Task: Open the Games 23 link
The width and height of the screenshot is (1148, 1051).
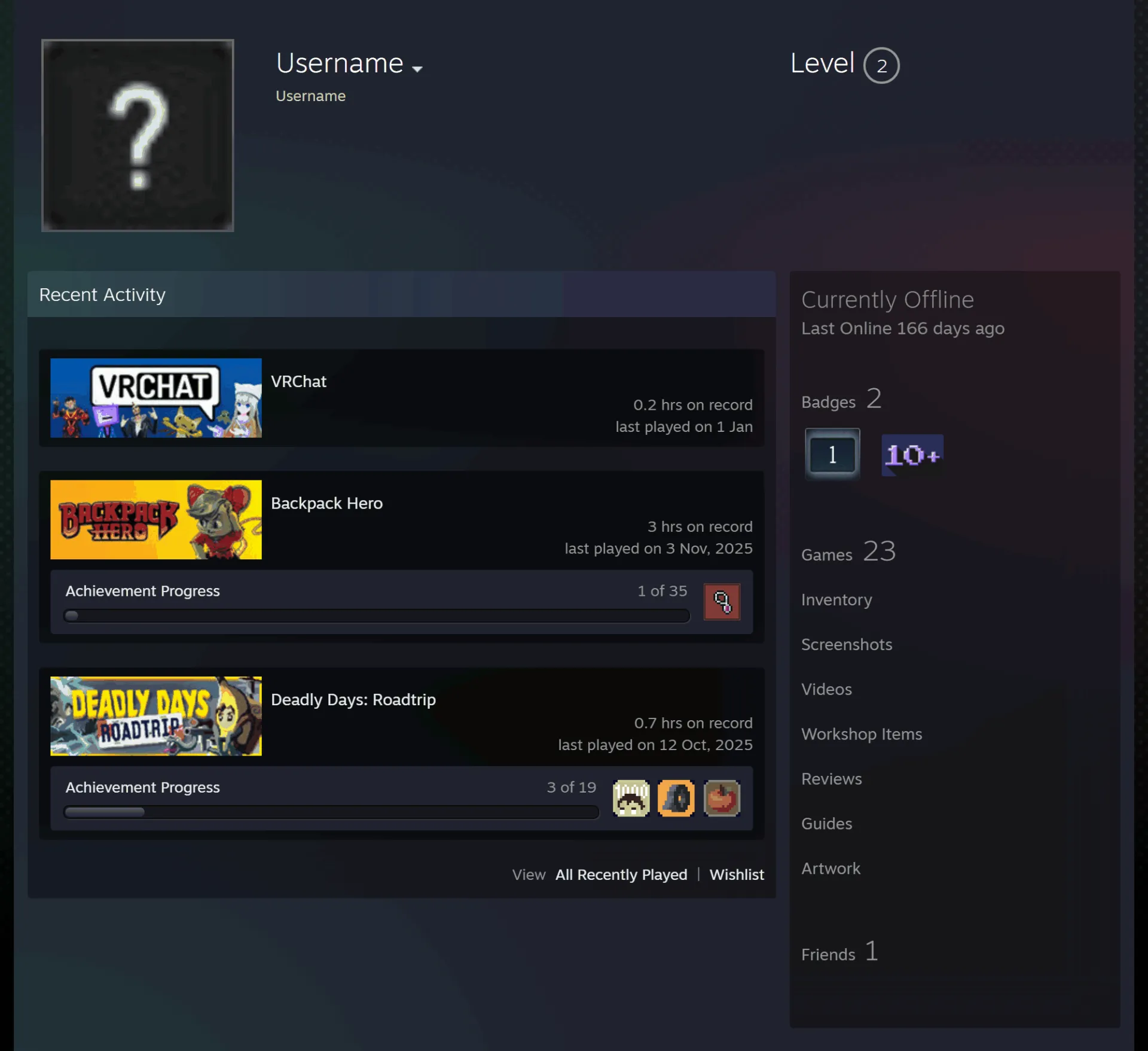Action: [848, 552]
